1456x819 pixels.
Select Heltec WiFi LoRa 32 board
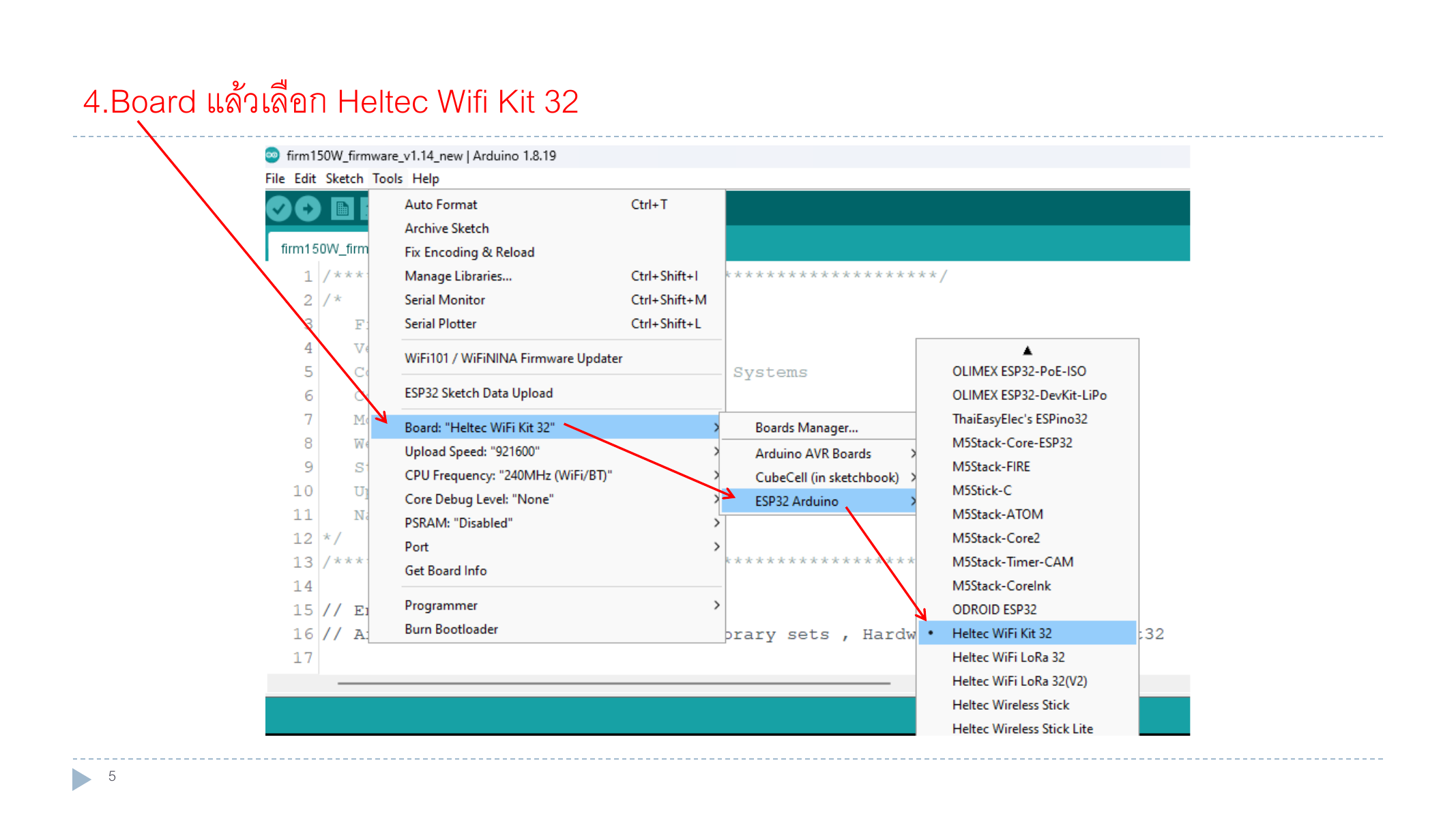(1028, 657)
